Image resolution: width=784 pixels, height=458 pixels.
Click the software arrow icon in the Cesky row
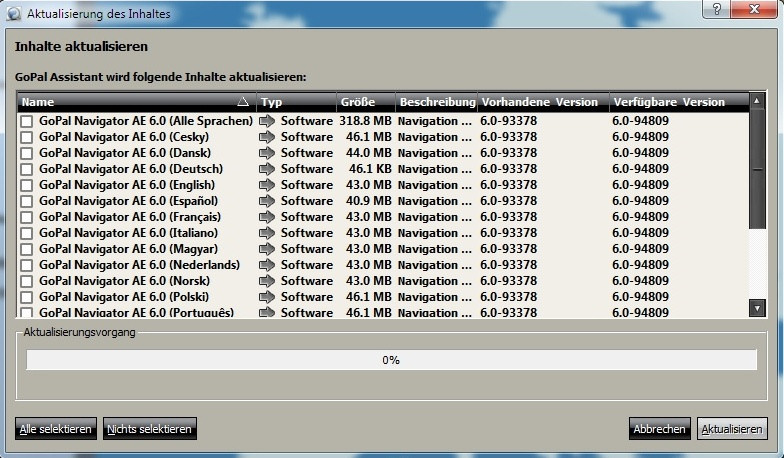(267, 137)
